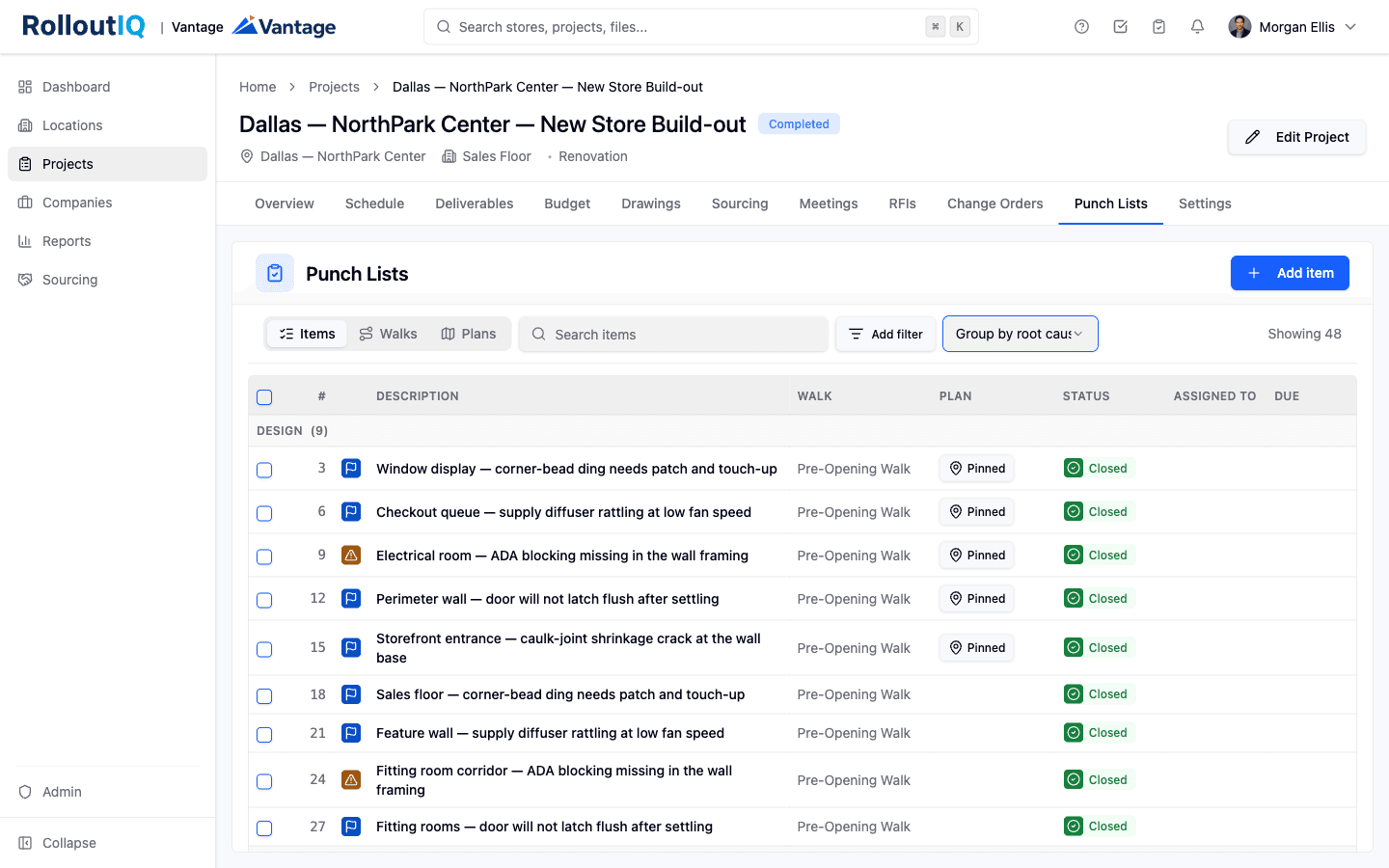Click warning icon on item 9
The image size is (1389, 868).
(351, 556)
